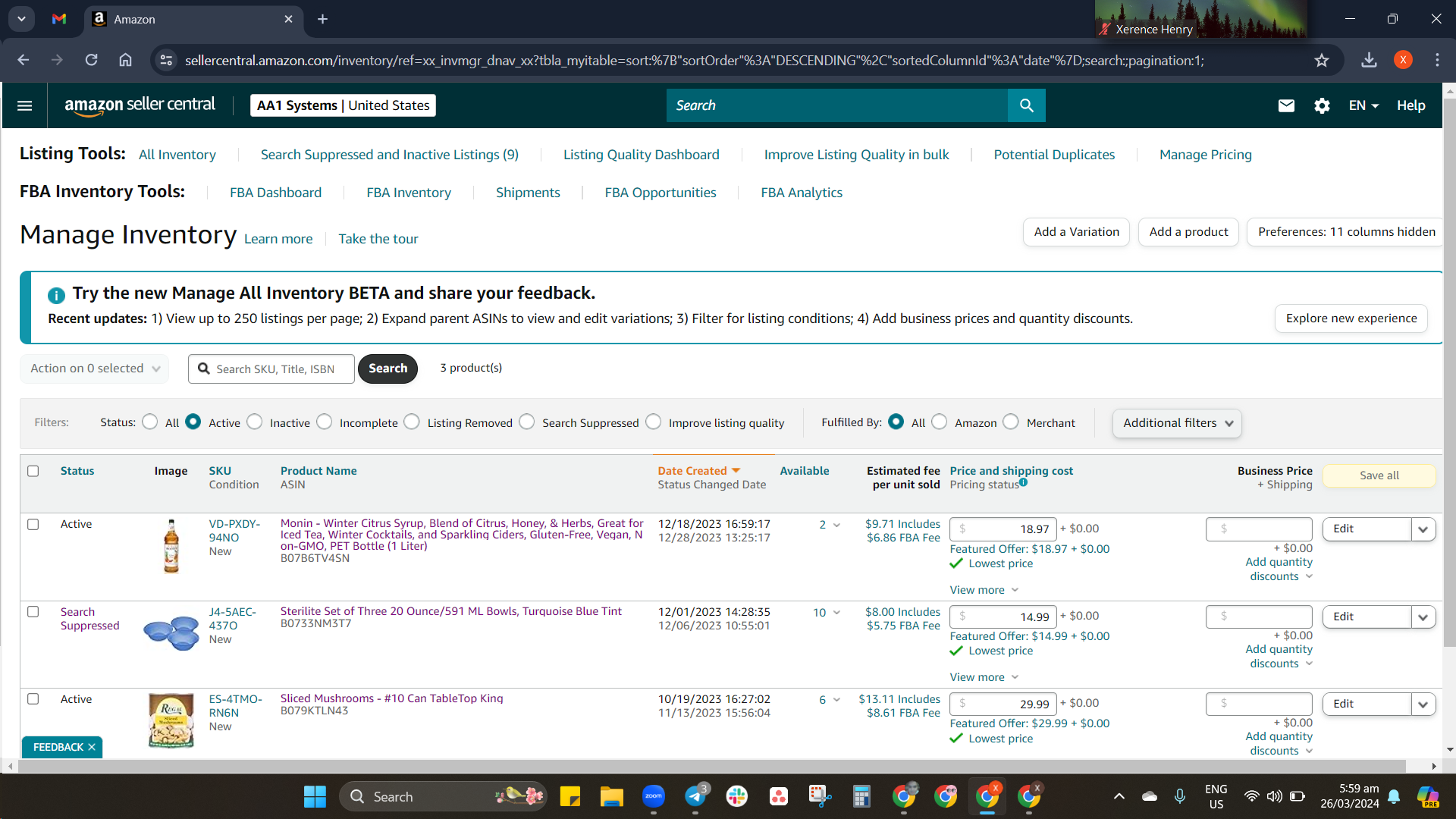Open Listing Quality Dashboard
The height and width of the screenshot is (819, 1456).
point(642,155)
